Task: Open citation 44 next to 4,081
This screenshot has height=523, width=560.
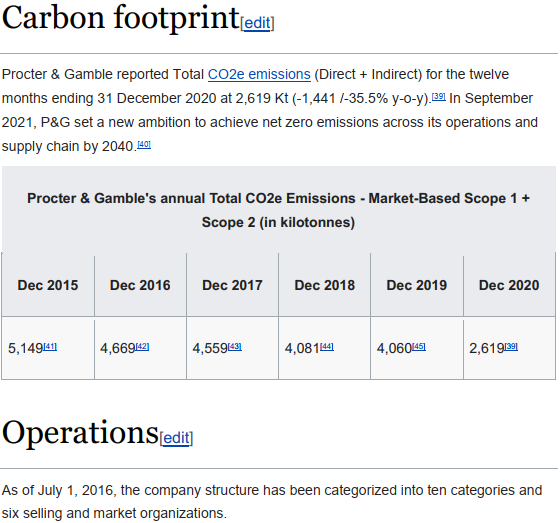Action: tap(327, 347)
